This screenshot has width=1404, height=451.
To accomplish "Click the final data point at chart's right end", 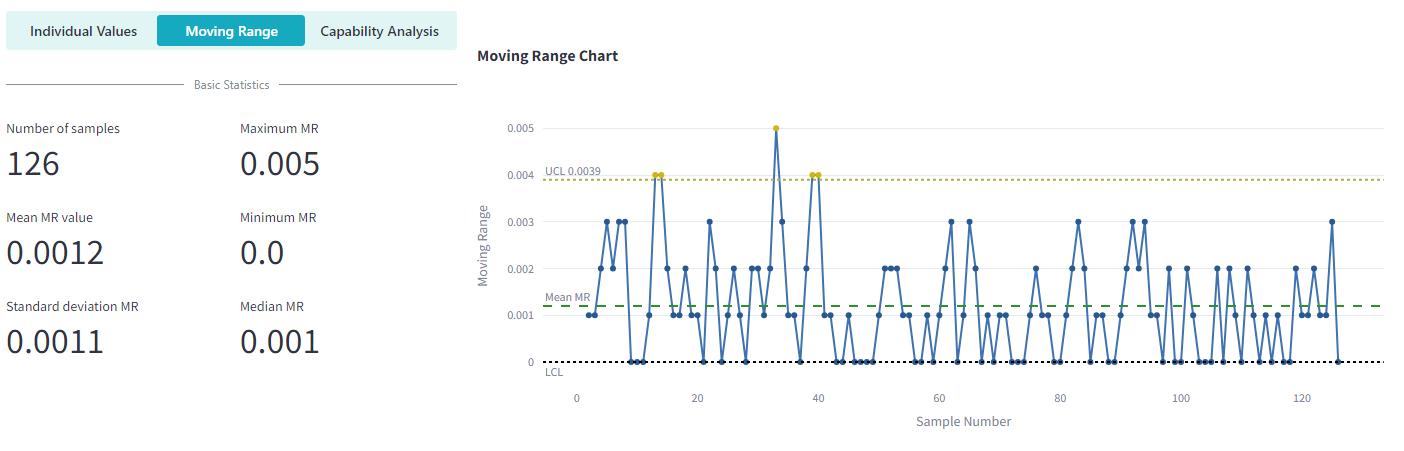I will point(1338,362).
